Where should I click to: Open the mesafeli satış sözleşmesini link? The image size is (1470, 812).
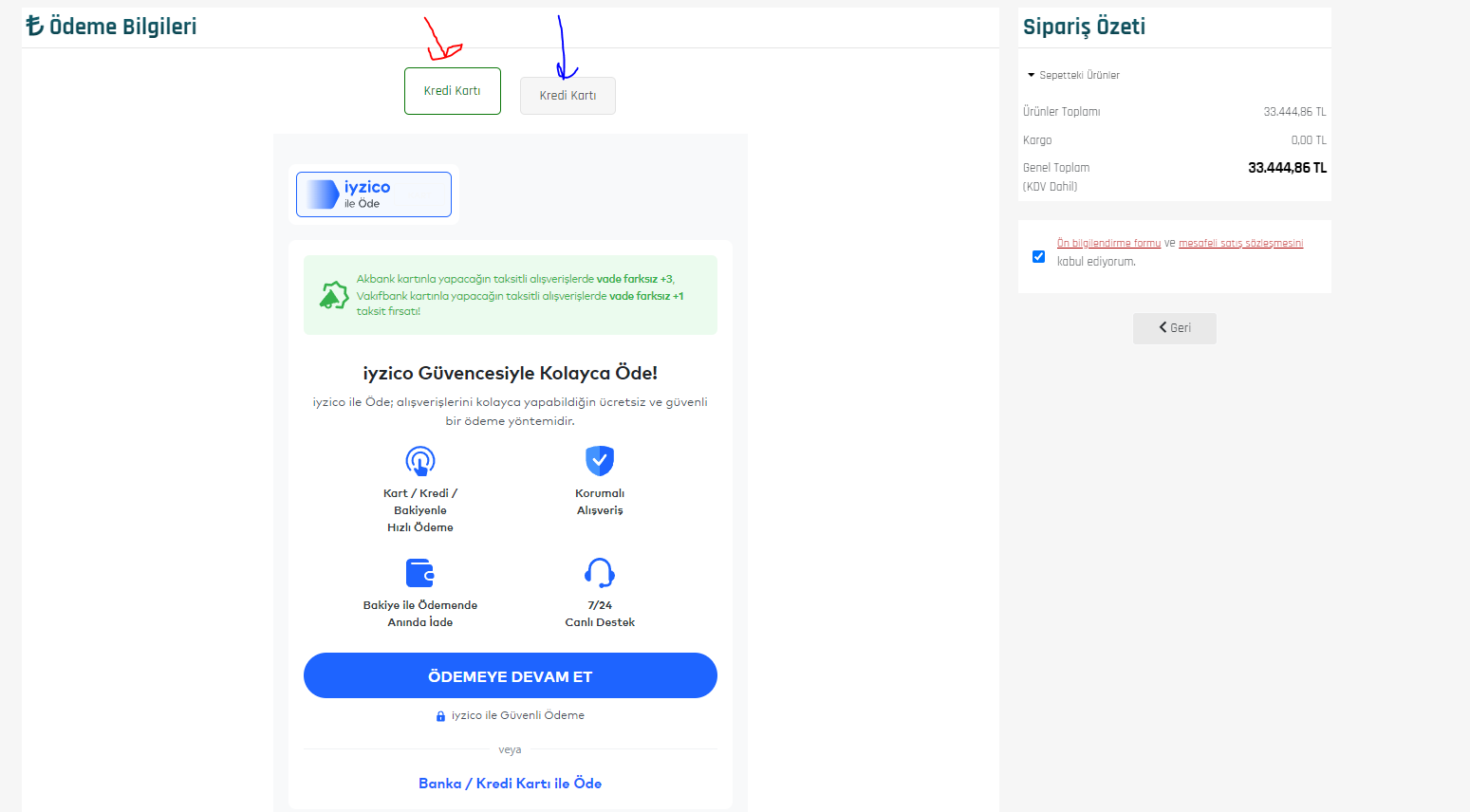coord(1240,244)
